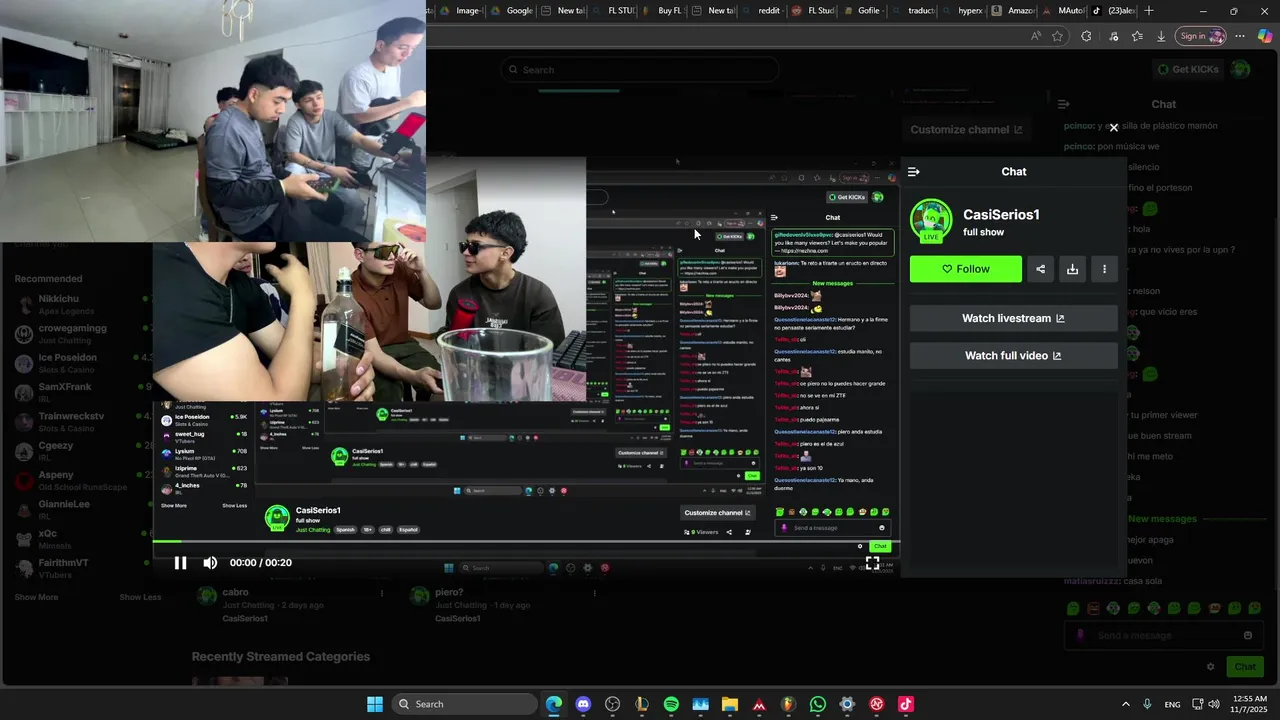
Task: Switch to the Amazon browser tab
Action: pyautogui.click(x=1010, y=11)
